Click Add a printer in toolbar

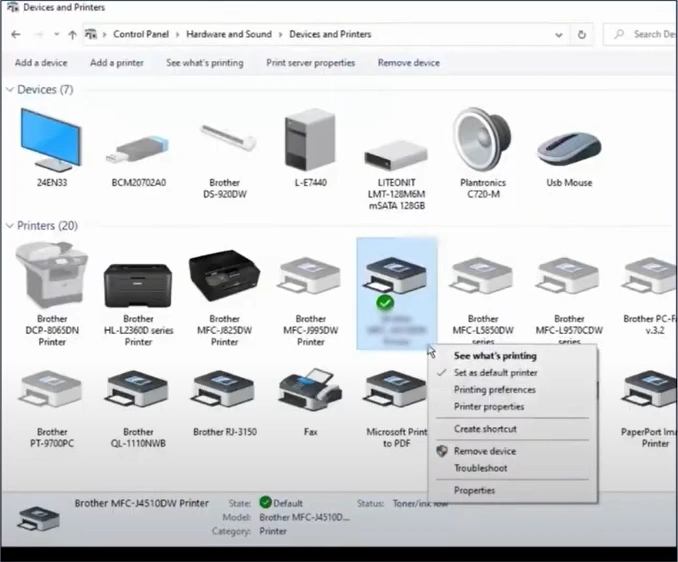pos(117,63)
